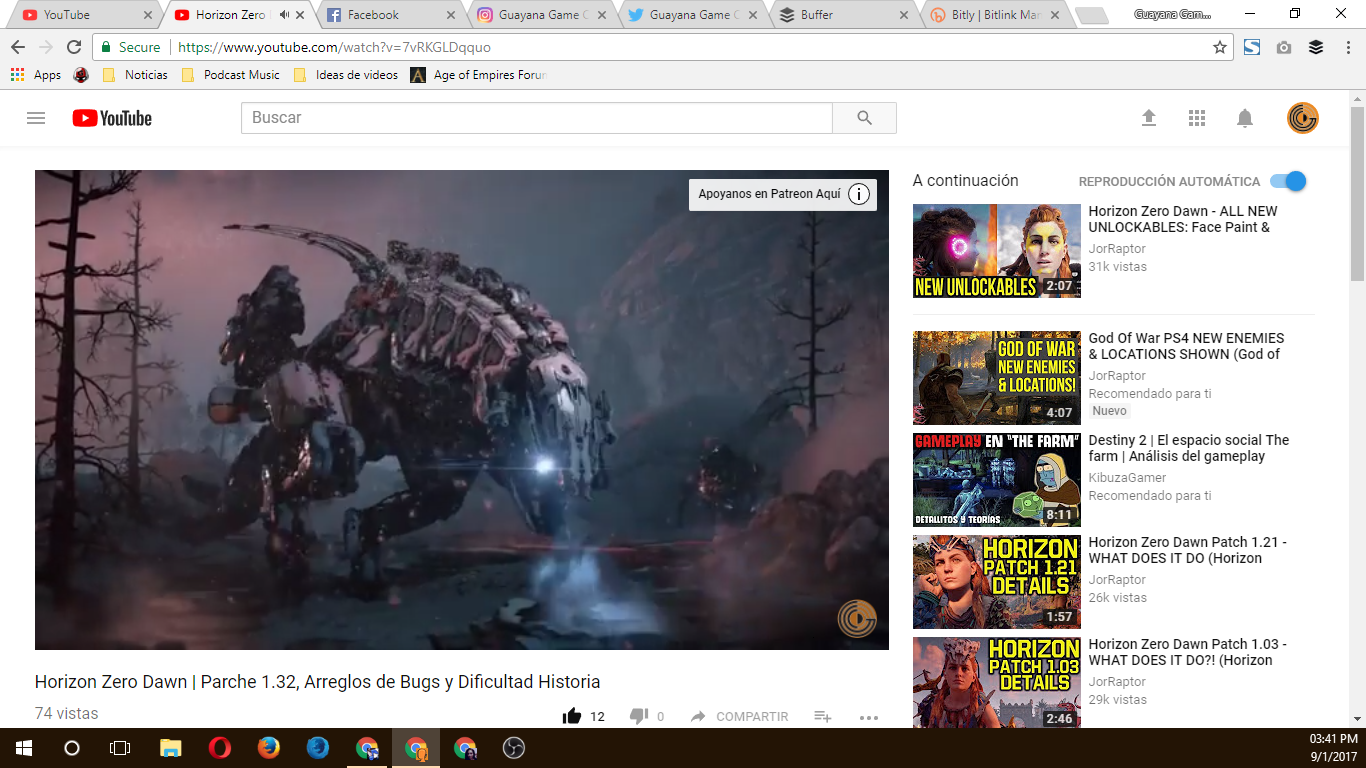Dislike the video with thumbs down
The image size is (1366, 768).
point(639,716)
